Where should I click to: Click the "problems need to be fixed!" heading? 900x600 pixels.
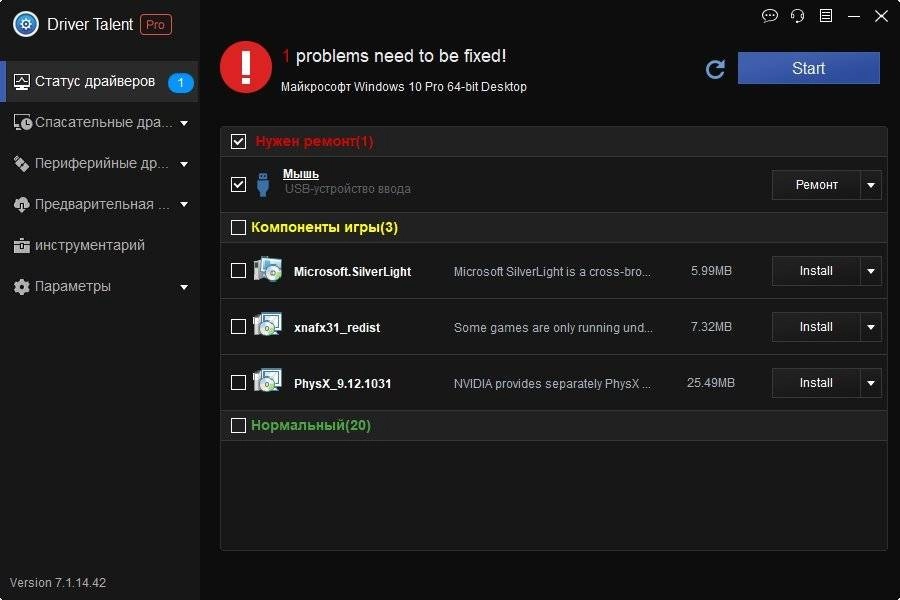[x=401, y=56]
